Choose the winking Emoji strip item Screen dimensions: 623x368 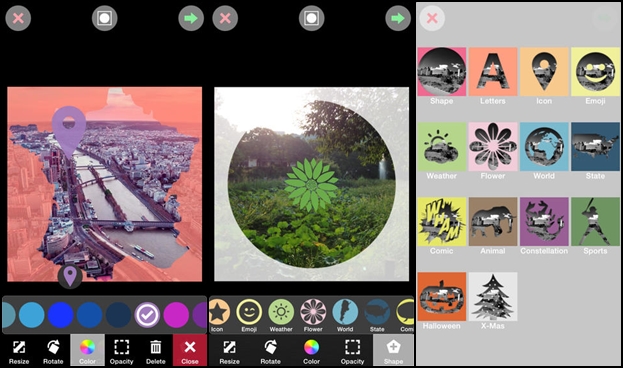coord(249,316)
